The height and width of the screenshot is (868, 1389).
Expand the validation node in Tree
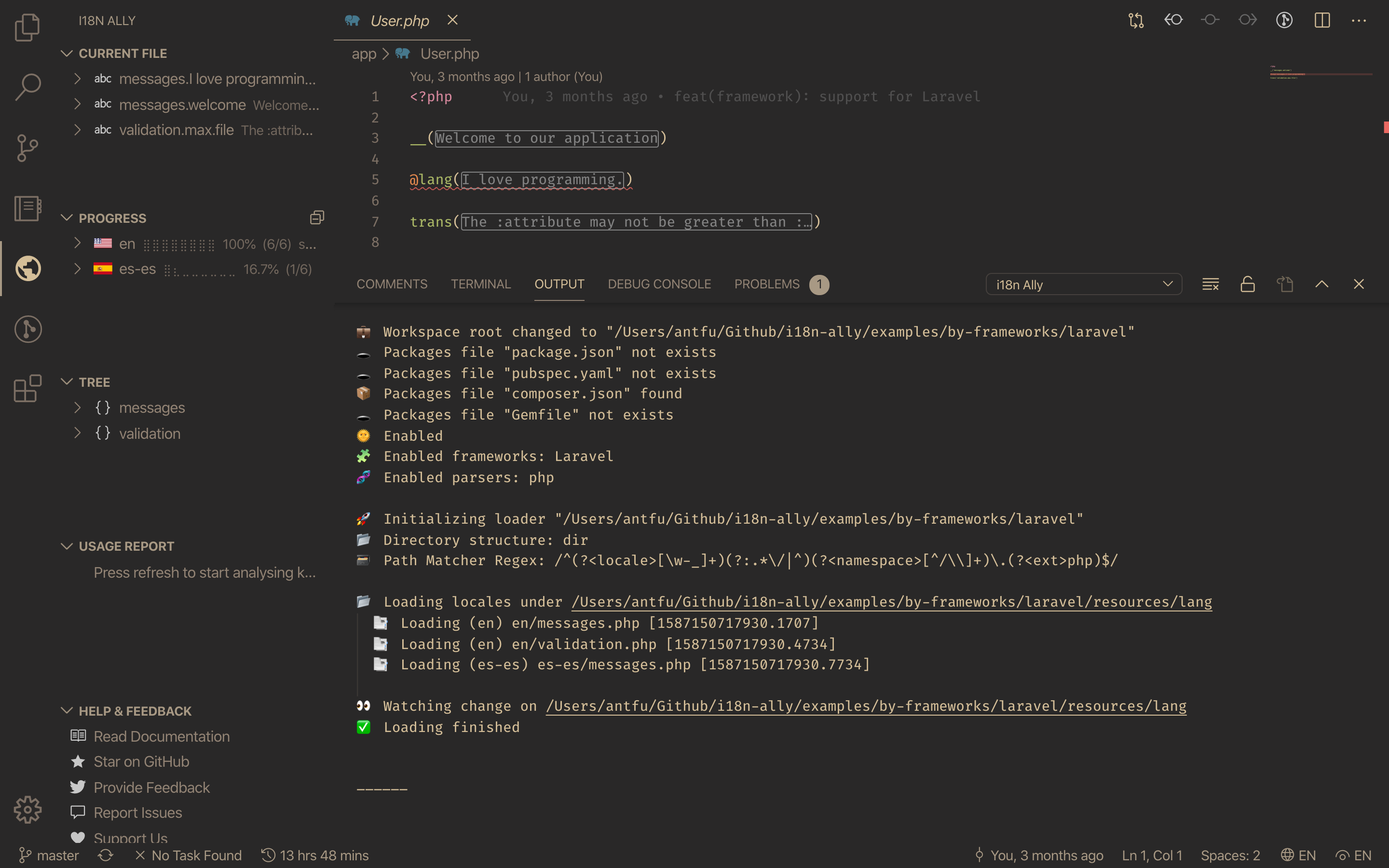coord(78,433)
